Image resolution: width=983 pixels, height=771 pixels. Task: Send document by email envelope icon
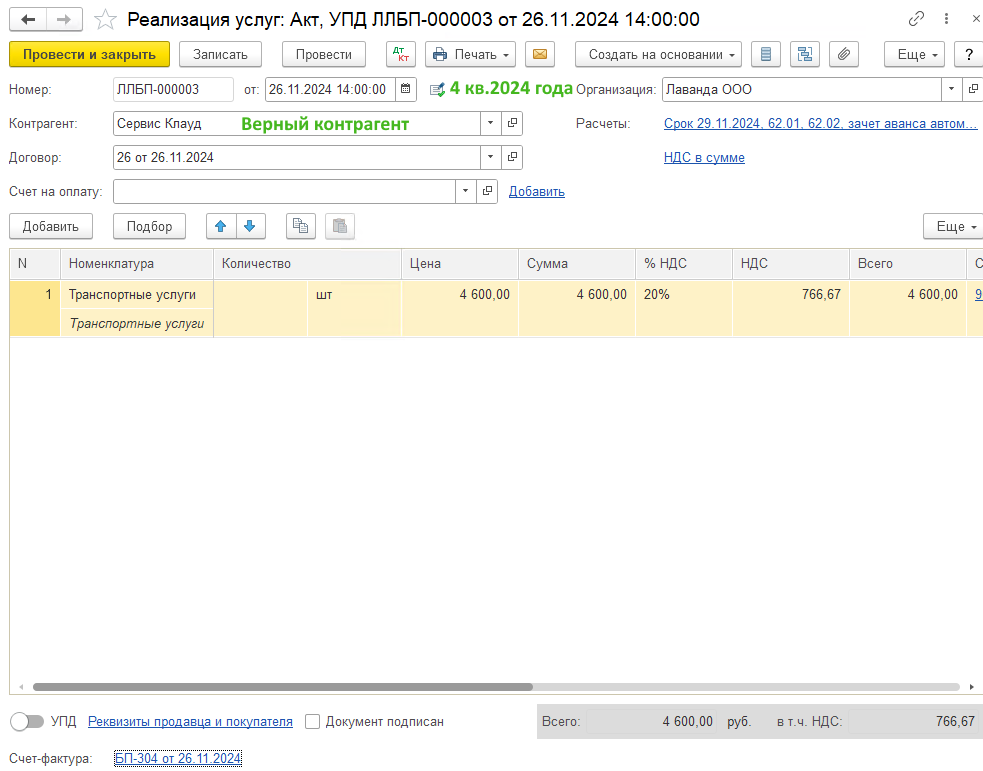click(540, 55)
